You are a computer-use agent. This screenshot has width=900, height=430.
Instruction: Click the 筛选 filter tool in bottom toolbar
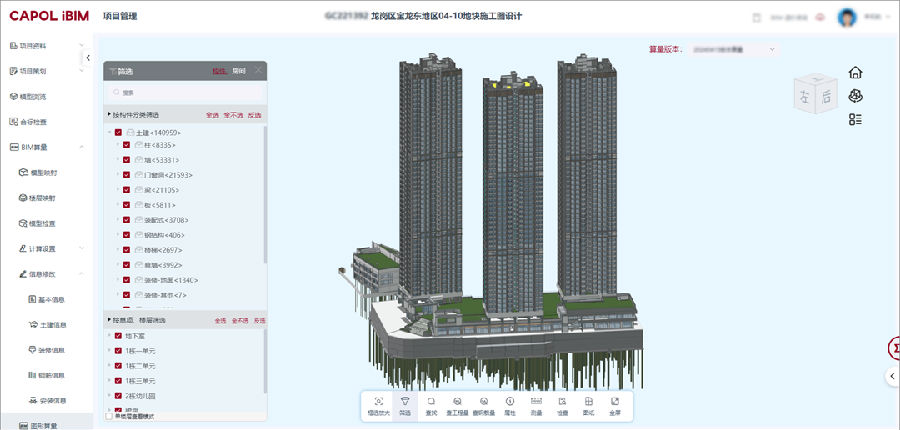[x=405, y=405]
